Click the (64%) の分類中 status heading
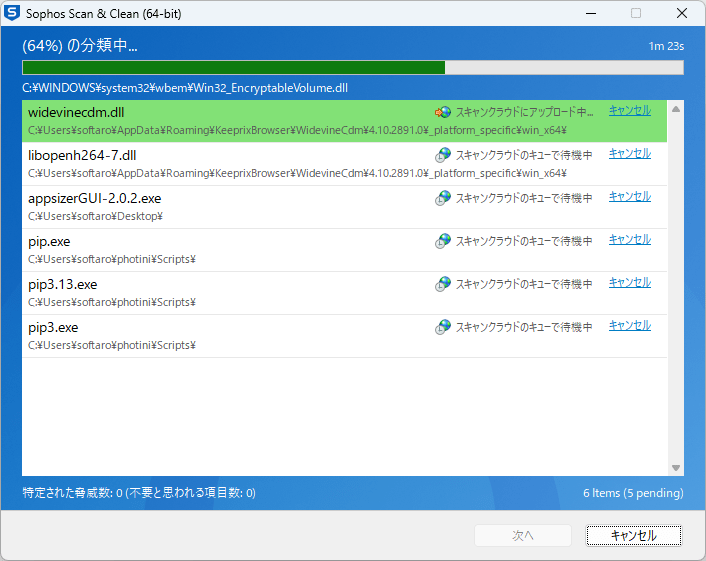The width and height of the screenshot is (706, 561). 80,45
